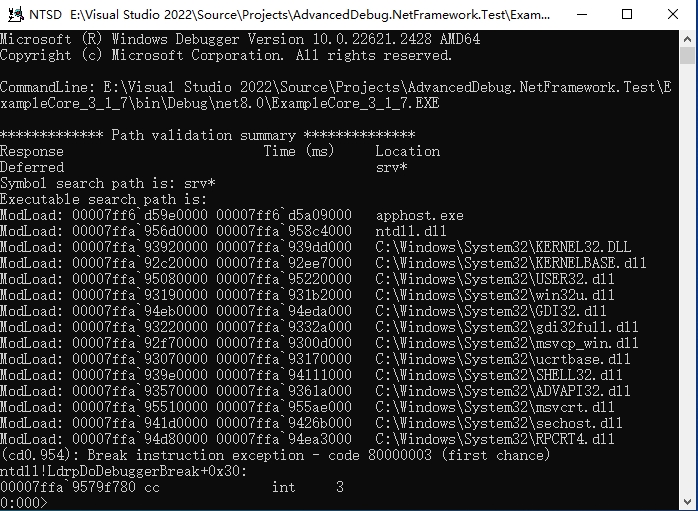Click RPCRT4 base address 00007ffa`94d80000
Viewport: 698px width, 511px height.
[x=140, y=439]
